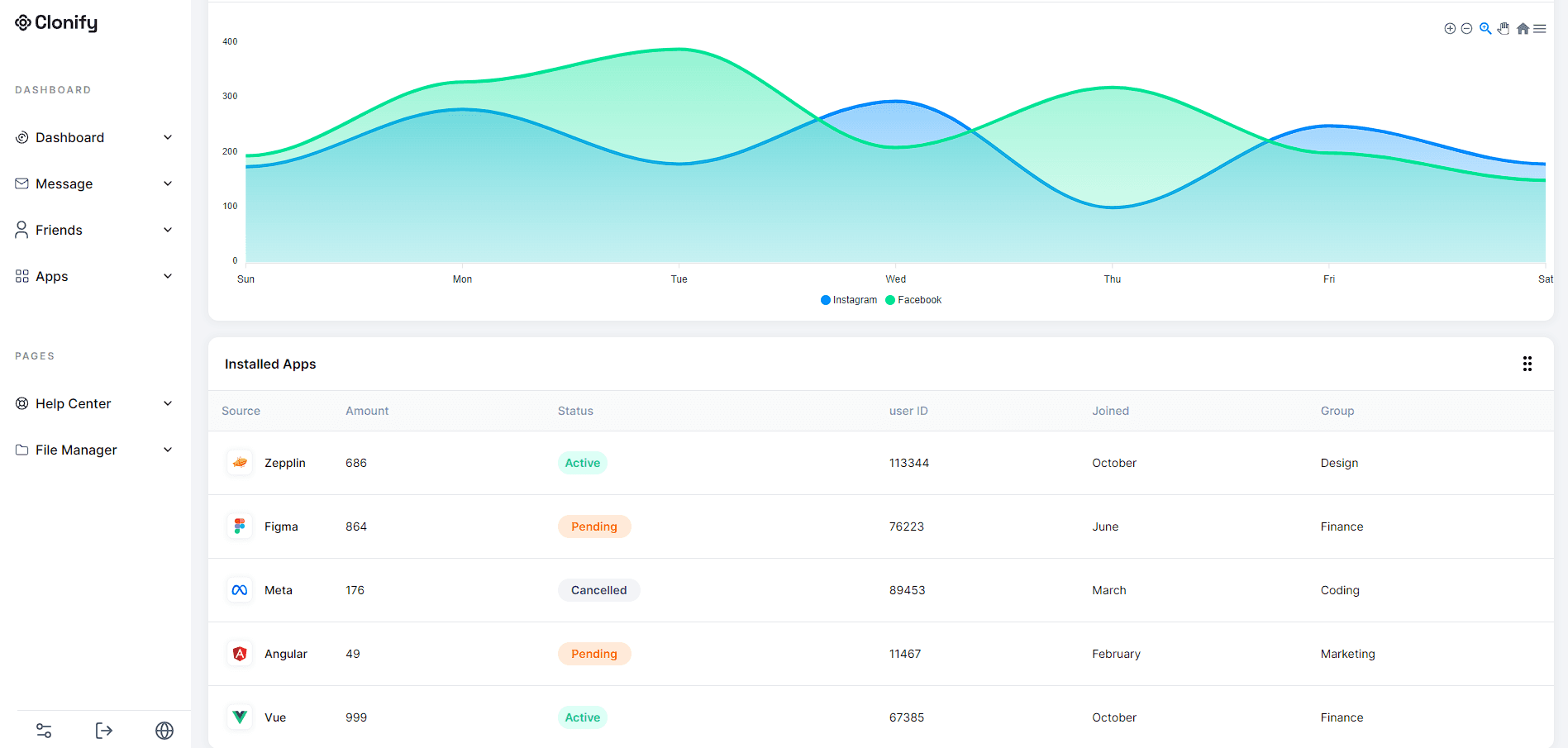
Task: Click the Pending badge for Figma
Action: pyautogui.click(x=594, y=526)
